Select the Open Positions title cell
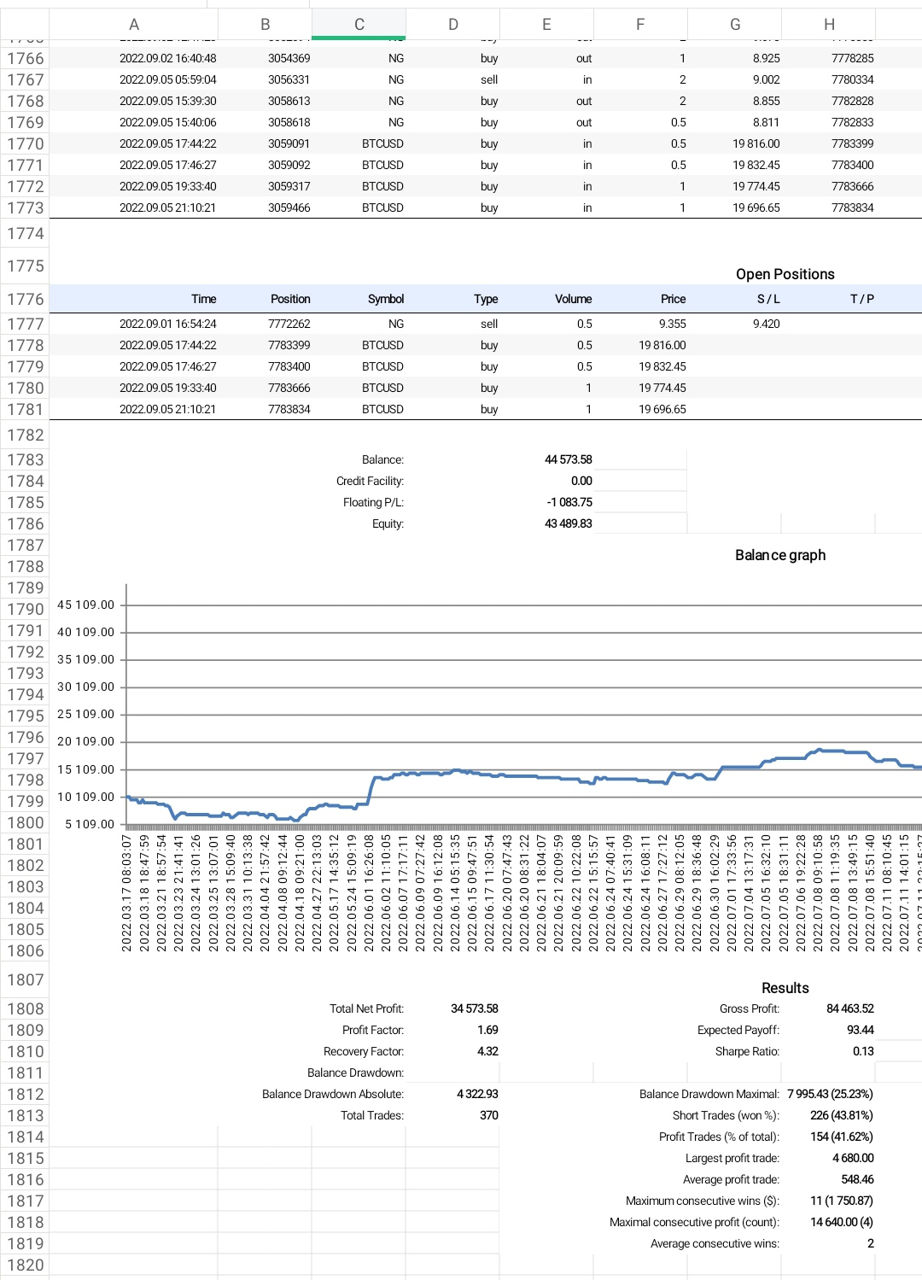 pyautogui.click(x=784, y=274)
